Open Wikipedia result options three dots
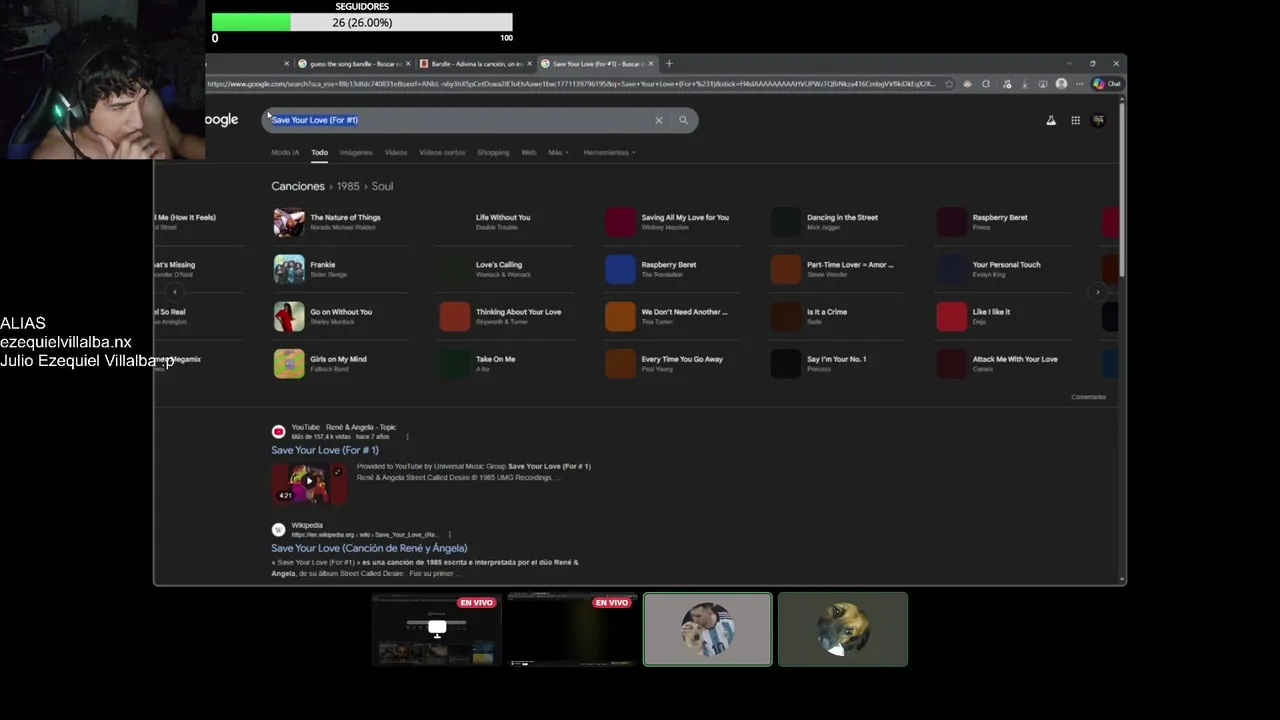 click(449, 535)
